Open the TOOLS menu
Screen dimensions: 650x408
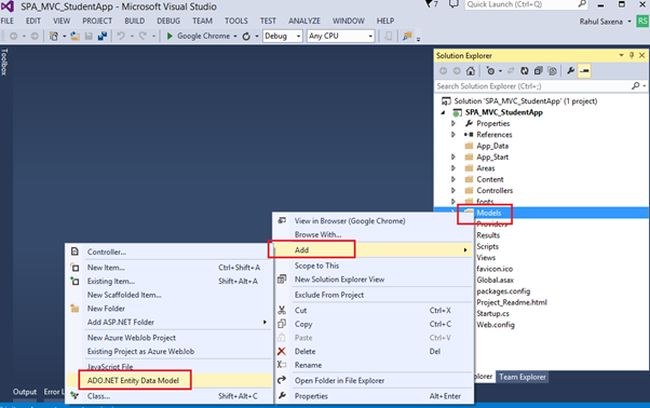(x=236, y=21)
